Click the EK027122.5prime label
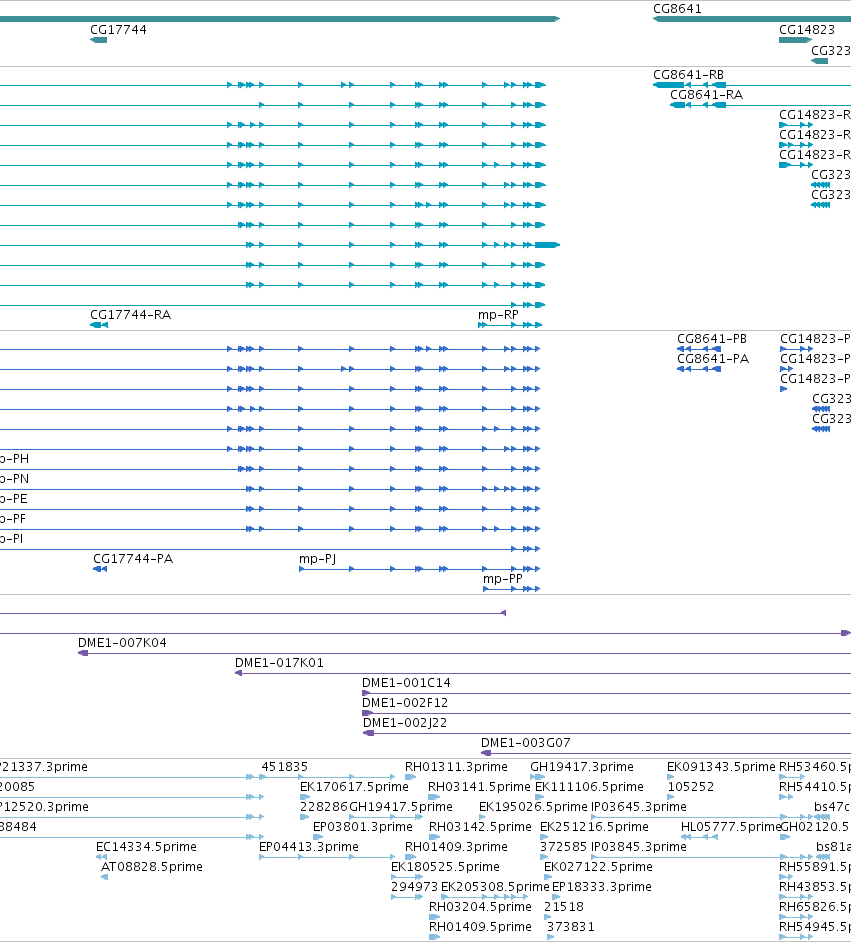Image resolution: width=851 pixels, height=942 pixels. click(x=598, y=866)
